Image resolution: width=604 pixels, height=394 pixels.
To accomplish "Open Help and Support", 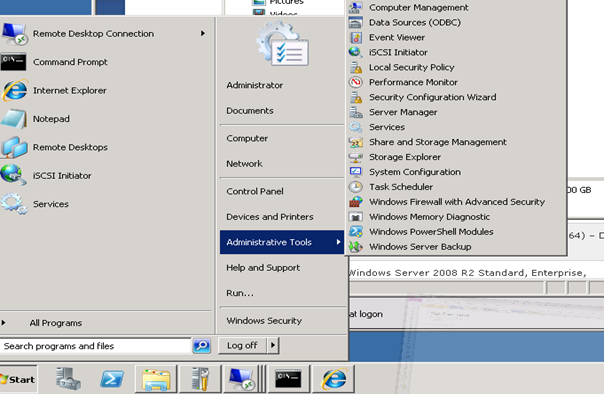I will (263, 268).
